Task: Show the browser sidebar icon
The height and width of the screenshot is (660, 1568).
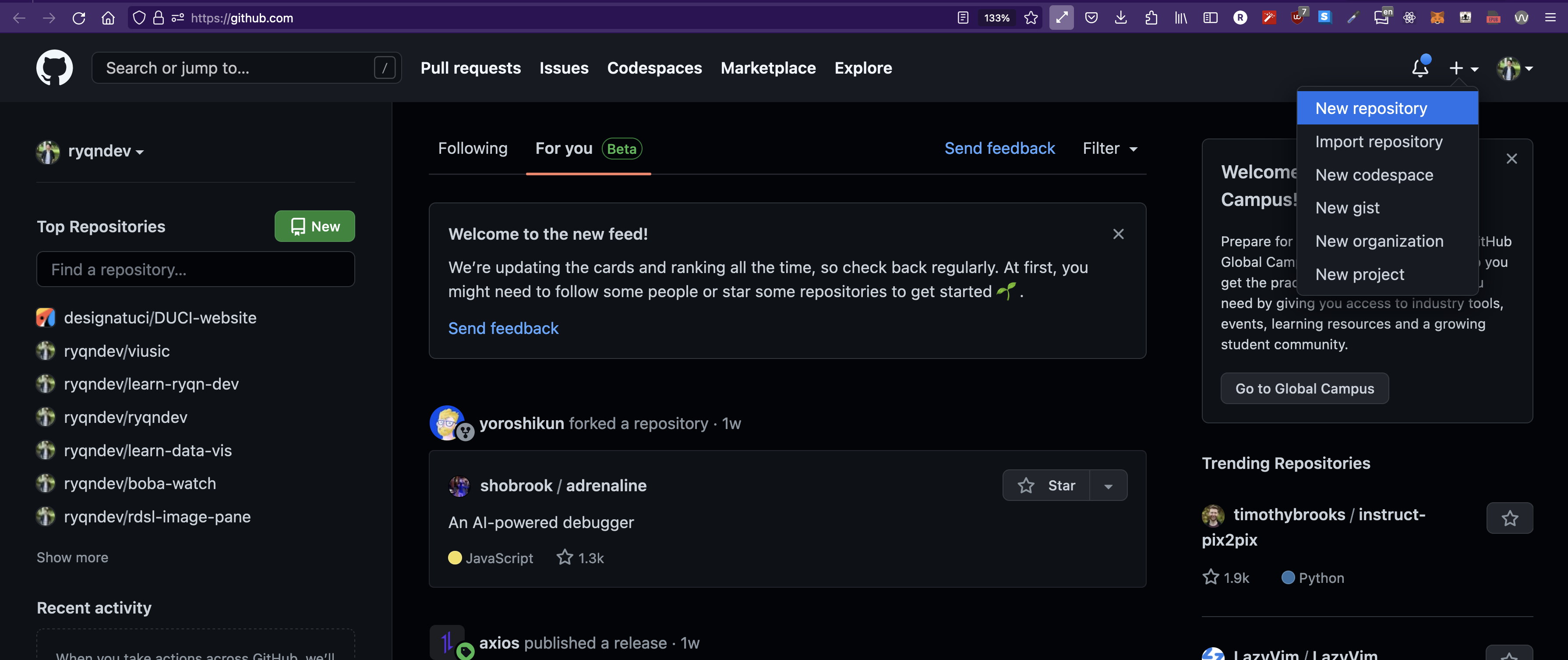Action: coord(1210,18)
